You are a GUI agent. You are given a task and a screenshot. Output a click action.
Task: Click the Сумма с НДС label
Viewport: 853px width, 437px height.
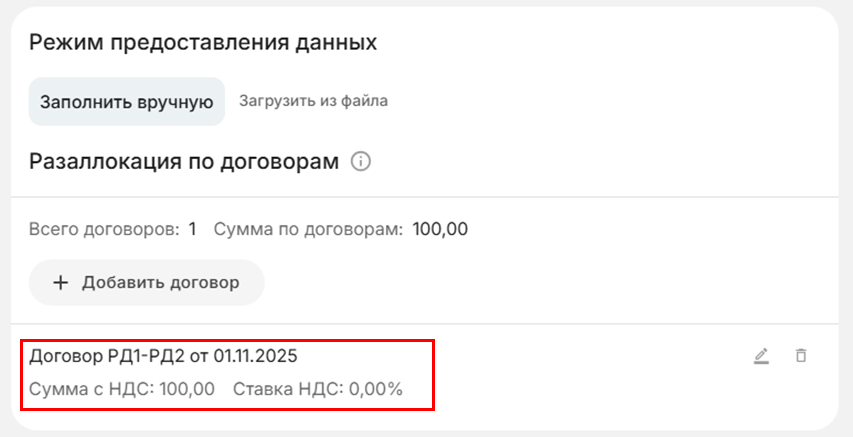coord(92,389)
